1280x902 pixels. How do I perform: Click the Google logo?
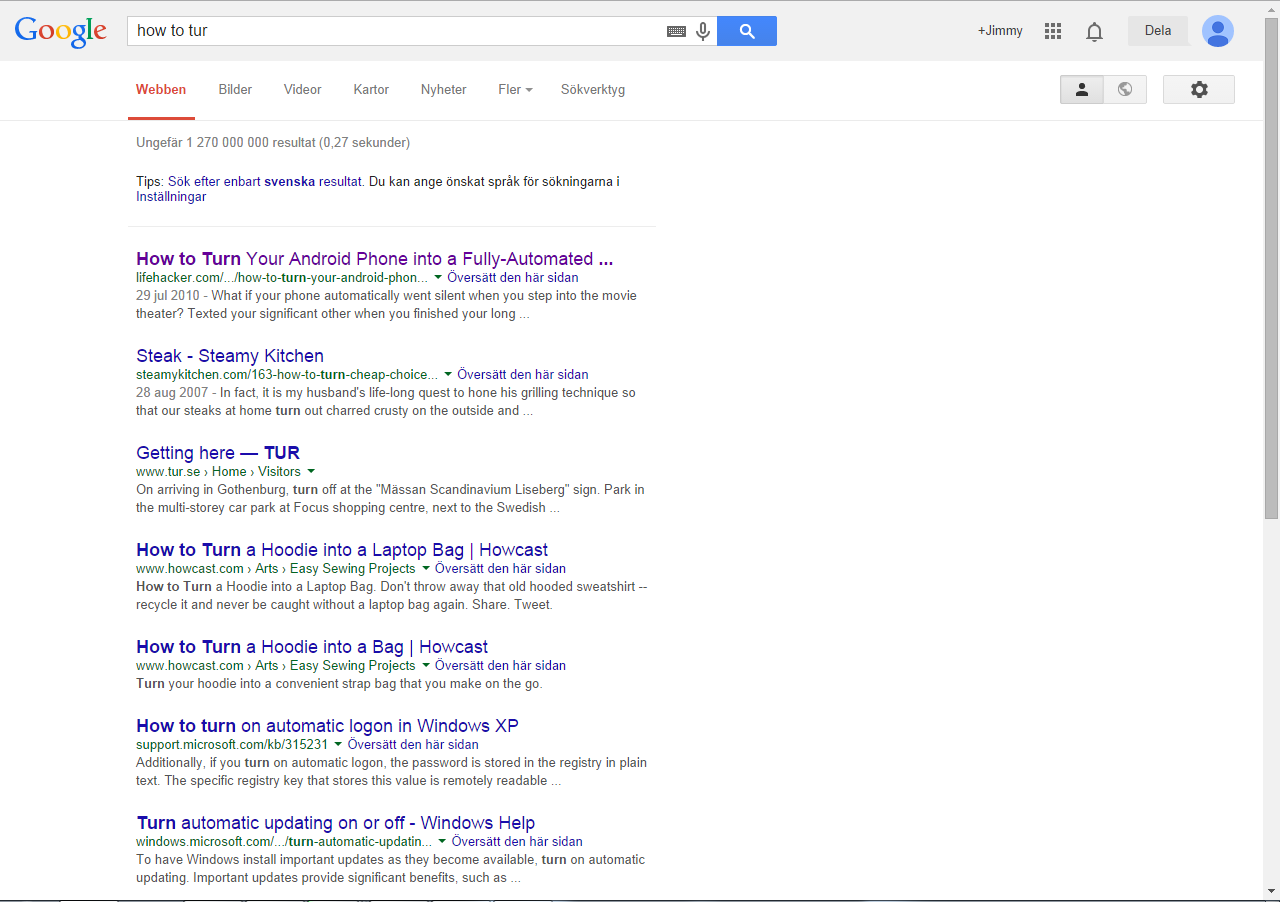(60, 31)
